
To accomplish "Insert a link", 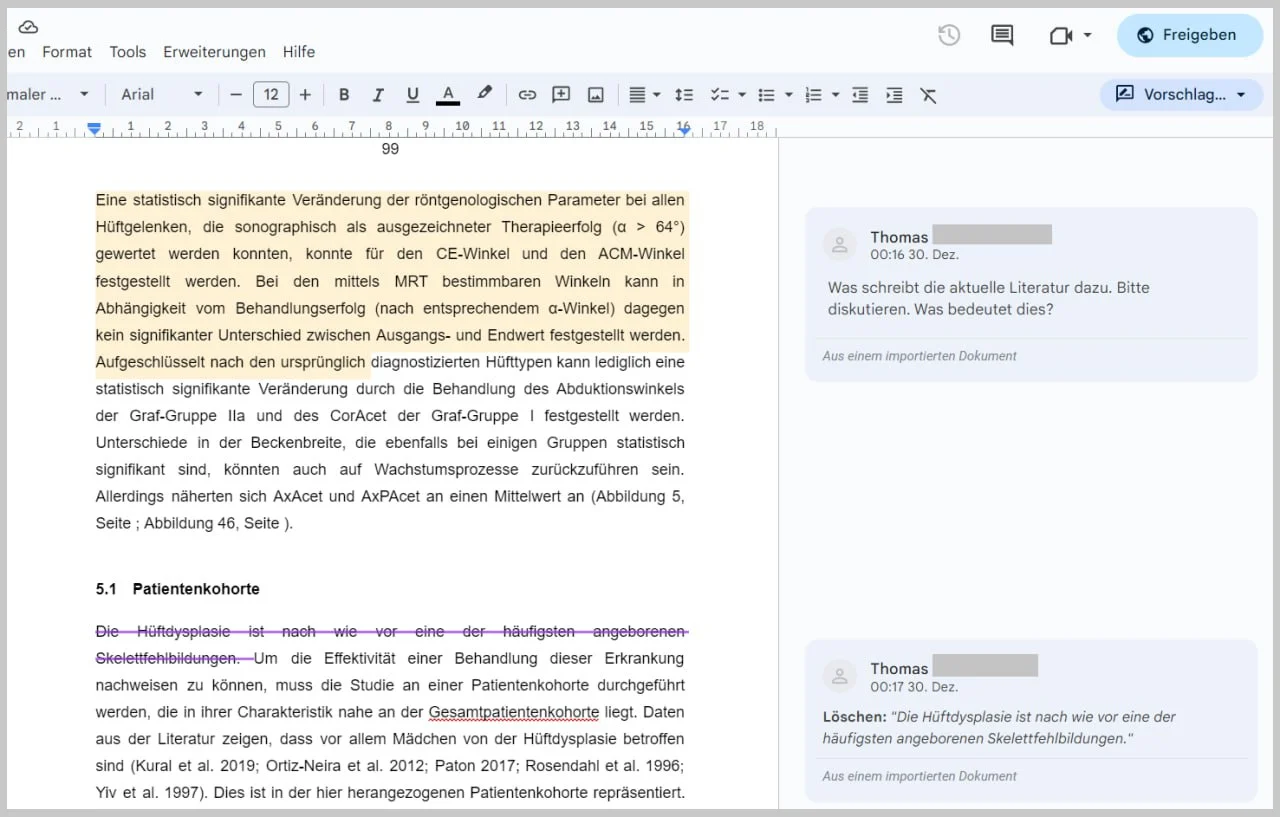I will [527, 94].
